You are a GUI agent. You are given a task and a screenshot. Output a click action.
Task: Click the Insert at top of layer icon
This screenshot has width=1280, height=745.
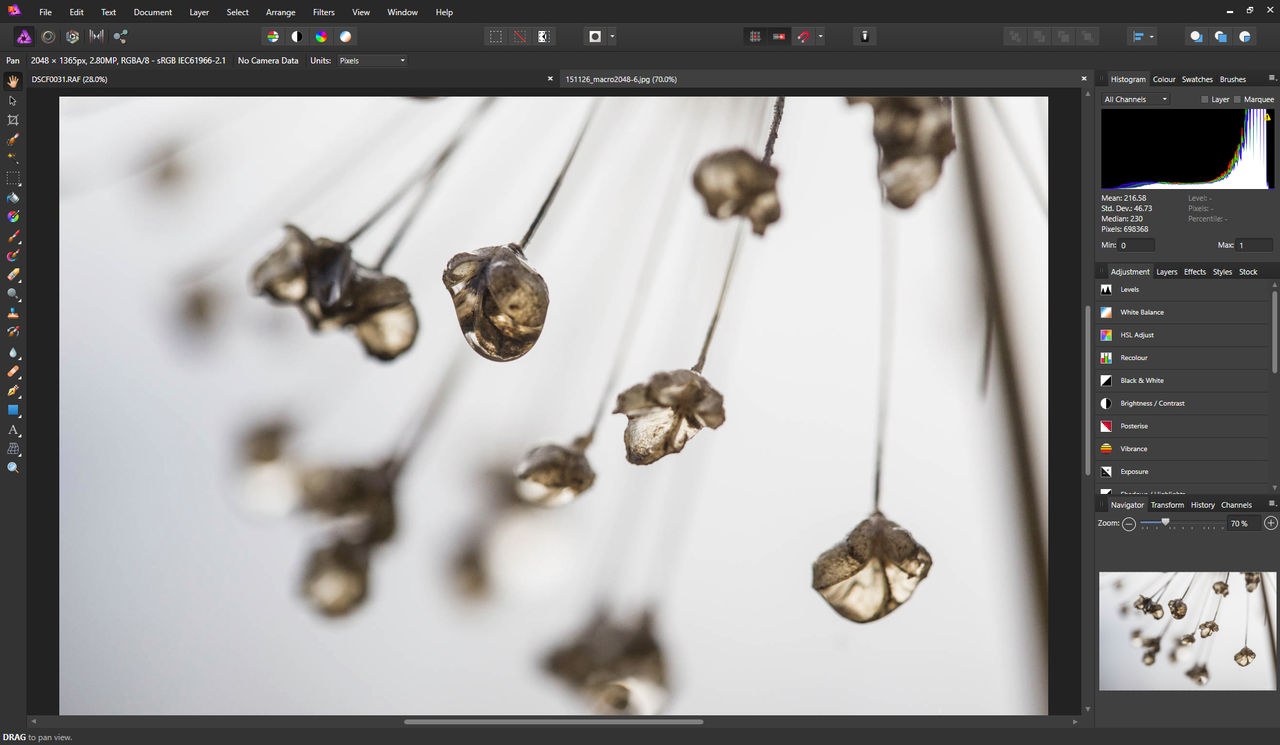pos(1220,36)
